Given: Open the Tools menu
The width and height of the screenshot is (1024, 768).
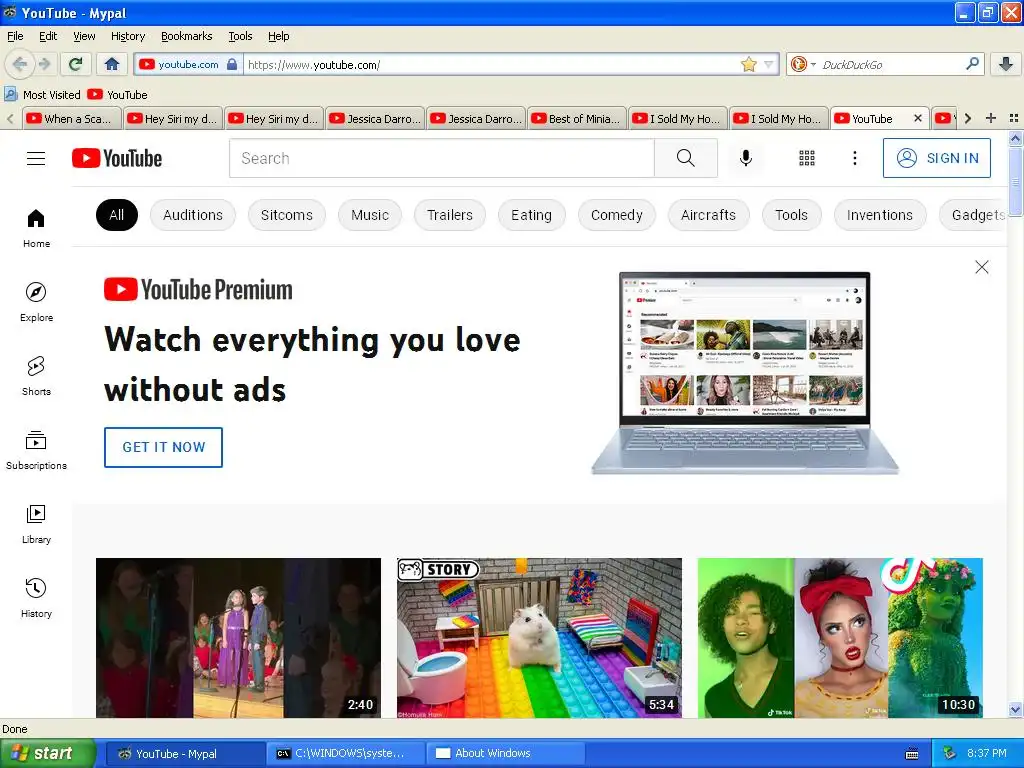Looking at the screenshot, I should 240,36.
